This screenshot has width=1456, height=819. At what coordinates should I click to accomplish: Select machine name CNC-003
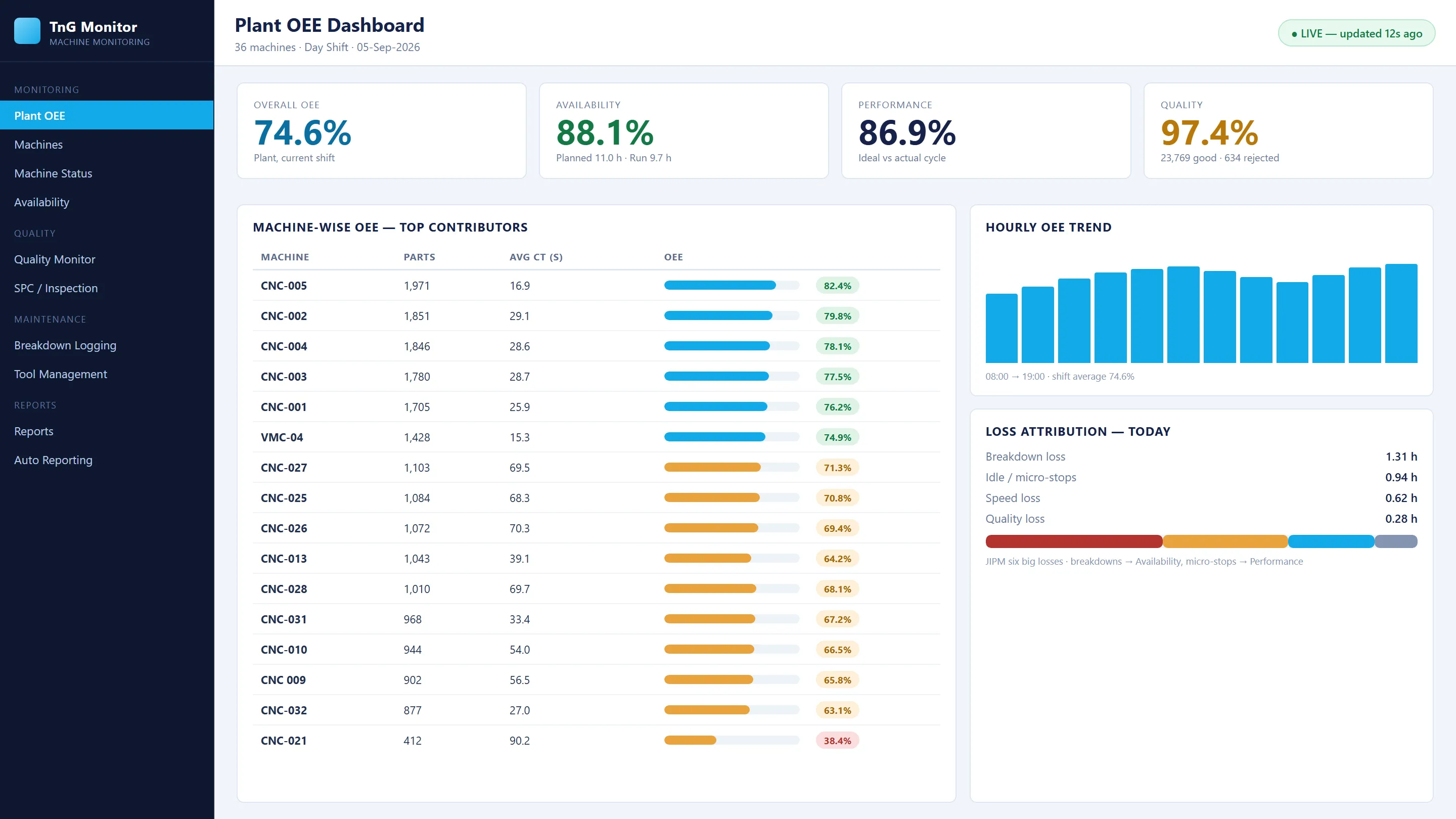(x=284, y=377)
